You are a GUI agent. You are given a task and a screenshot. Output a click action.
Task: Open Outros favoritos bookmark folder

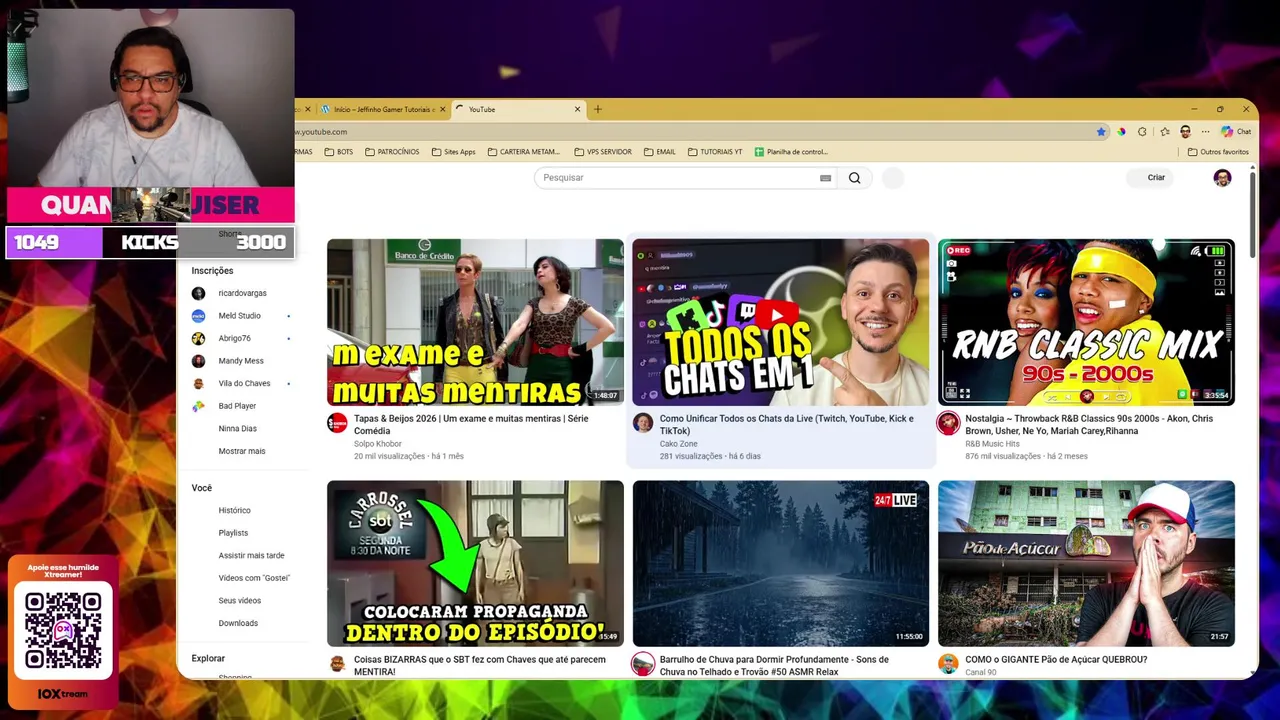(1218, 152)
